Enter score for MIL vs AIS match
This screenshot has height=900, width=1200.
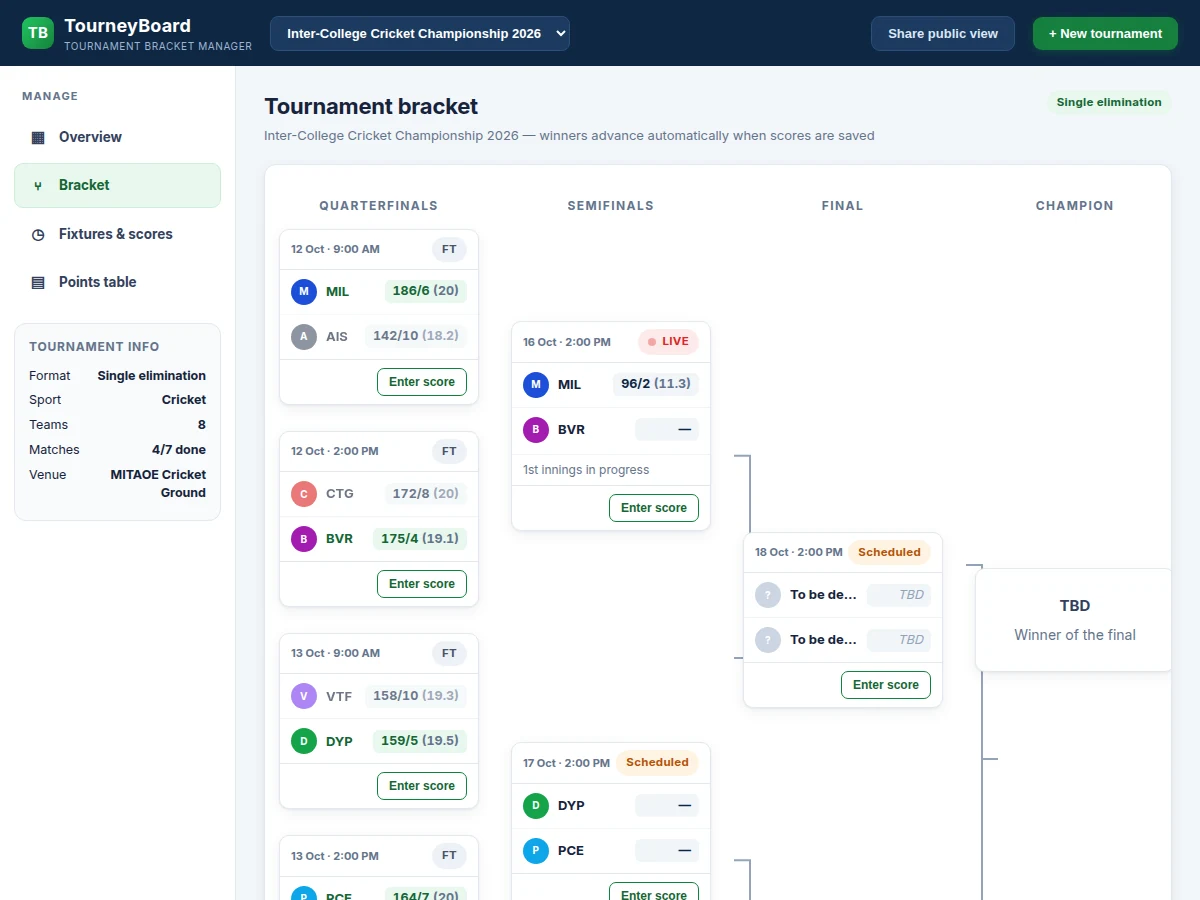[422, 382]
